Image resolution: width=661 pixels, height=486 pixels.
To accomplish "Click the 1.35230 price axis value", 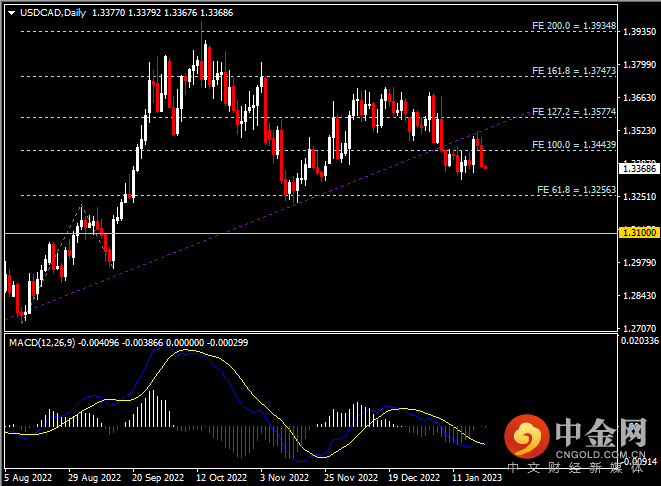I will [640, 131].
